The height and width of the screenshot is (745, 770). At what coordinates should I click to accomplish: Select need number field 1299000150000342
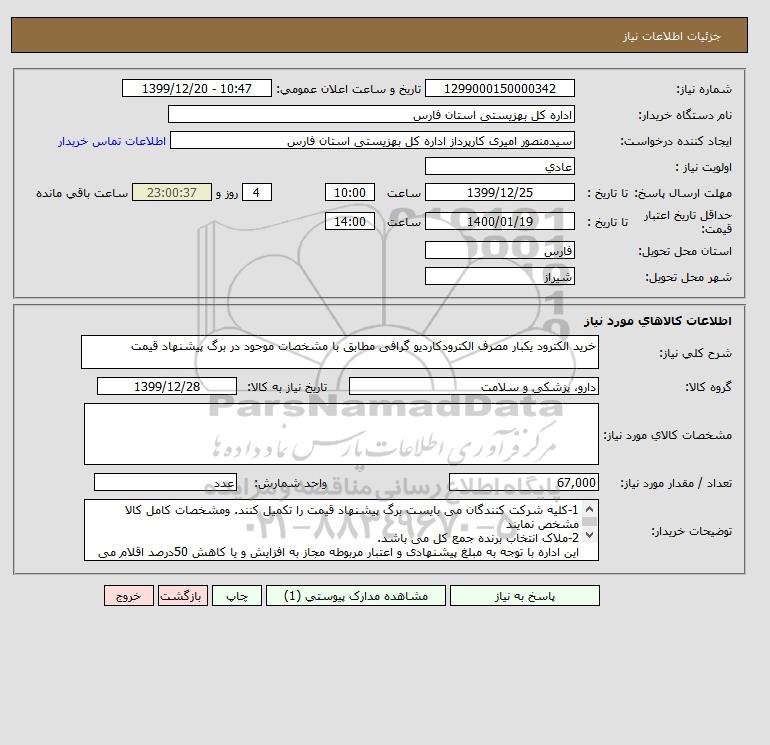tap(499, 88)
